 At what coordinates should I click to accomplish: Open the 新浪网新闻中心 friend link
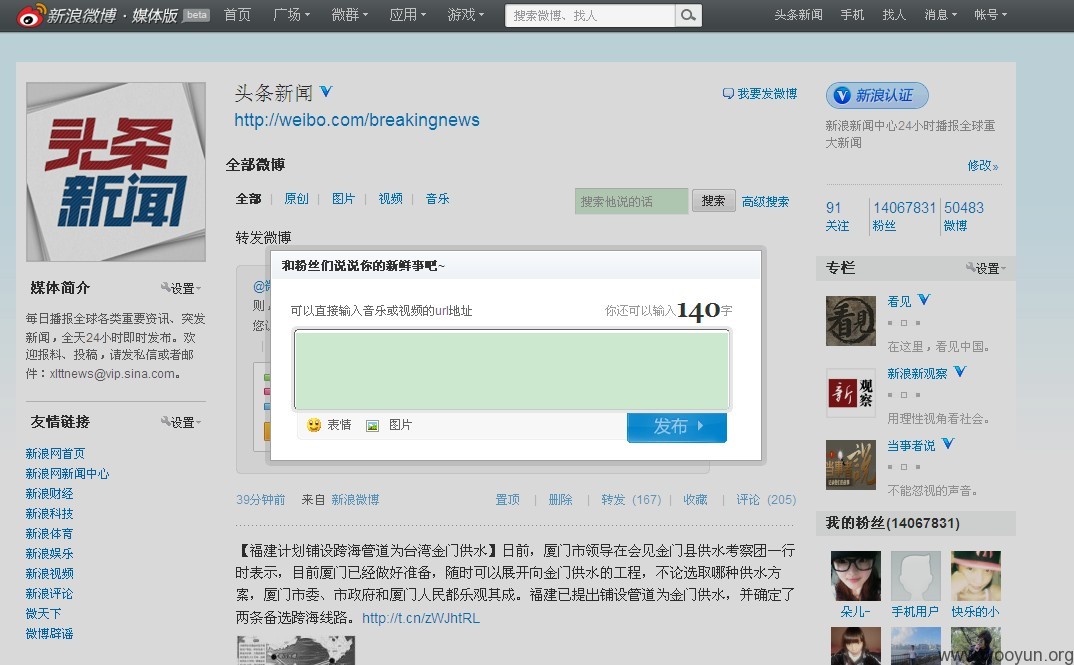coord(67,473)
